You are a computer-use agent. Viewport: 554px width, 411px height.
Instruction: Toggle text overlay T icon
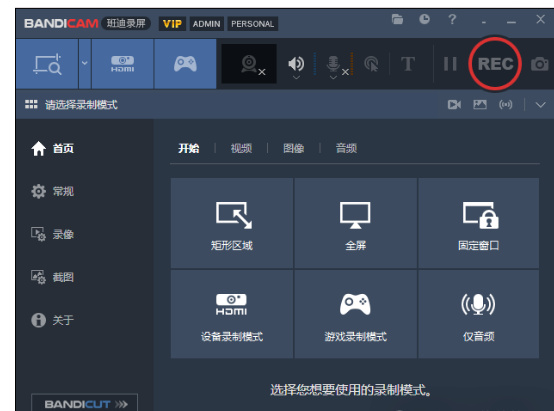pos(408,64)
